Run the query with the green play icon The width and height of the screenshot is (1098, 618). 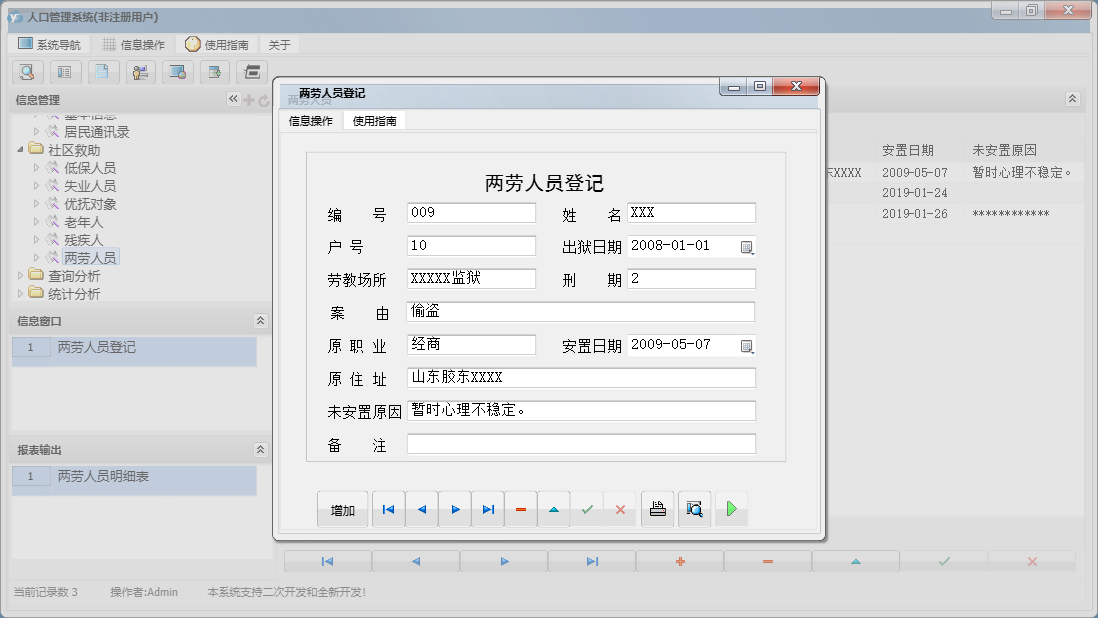[x=731, y=509]
